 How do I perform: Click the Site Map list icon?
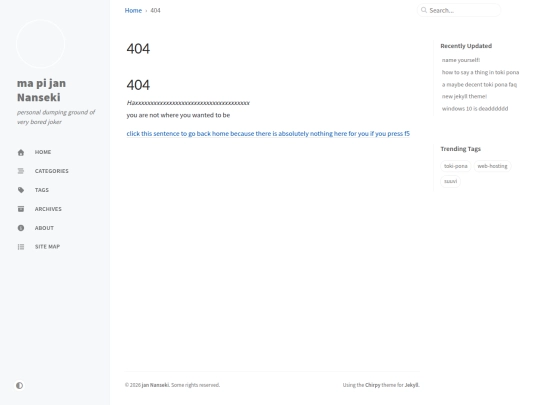[21, 247]
